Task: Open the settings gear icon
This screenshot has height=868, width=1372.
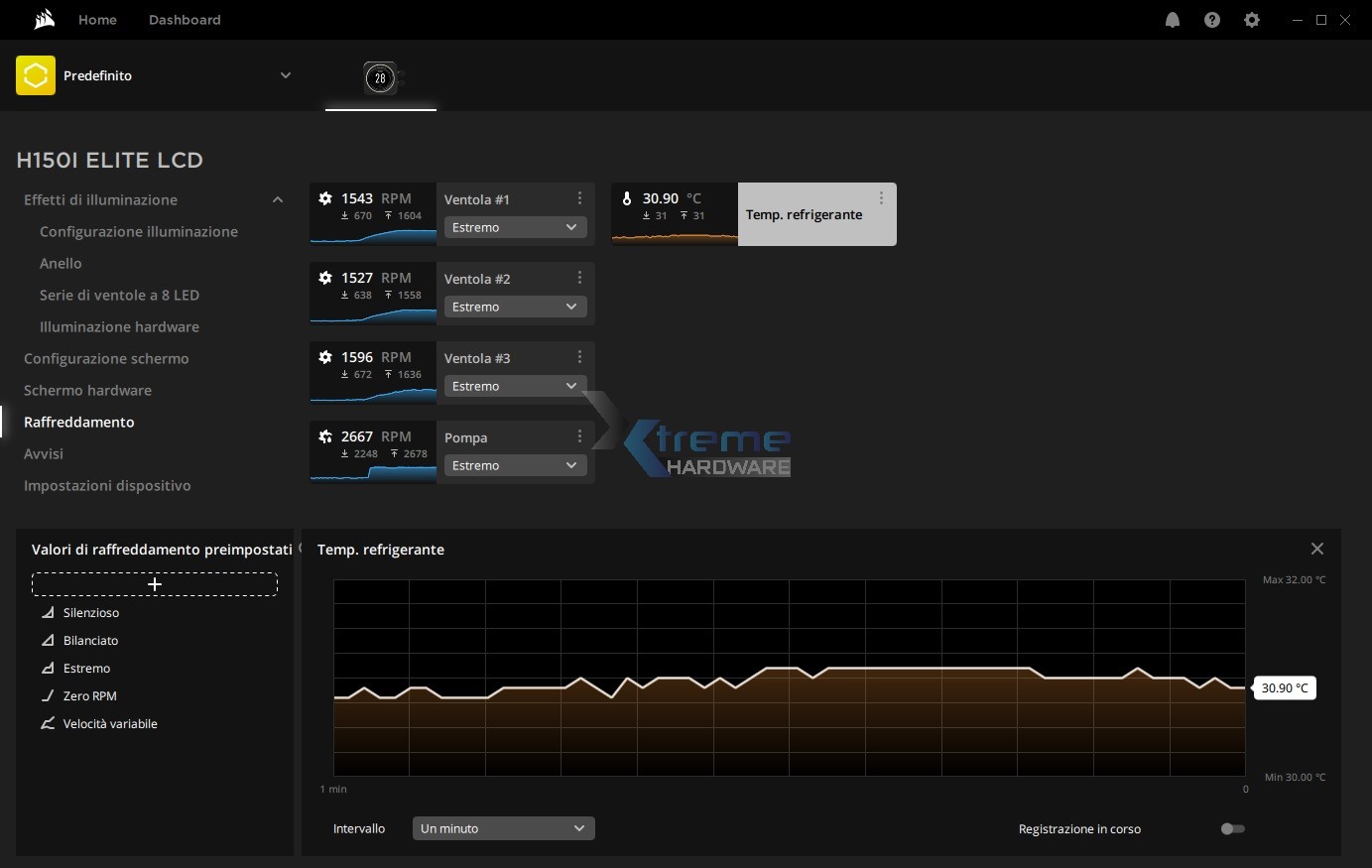Action: [1252, 20]
